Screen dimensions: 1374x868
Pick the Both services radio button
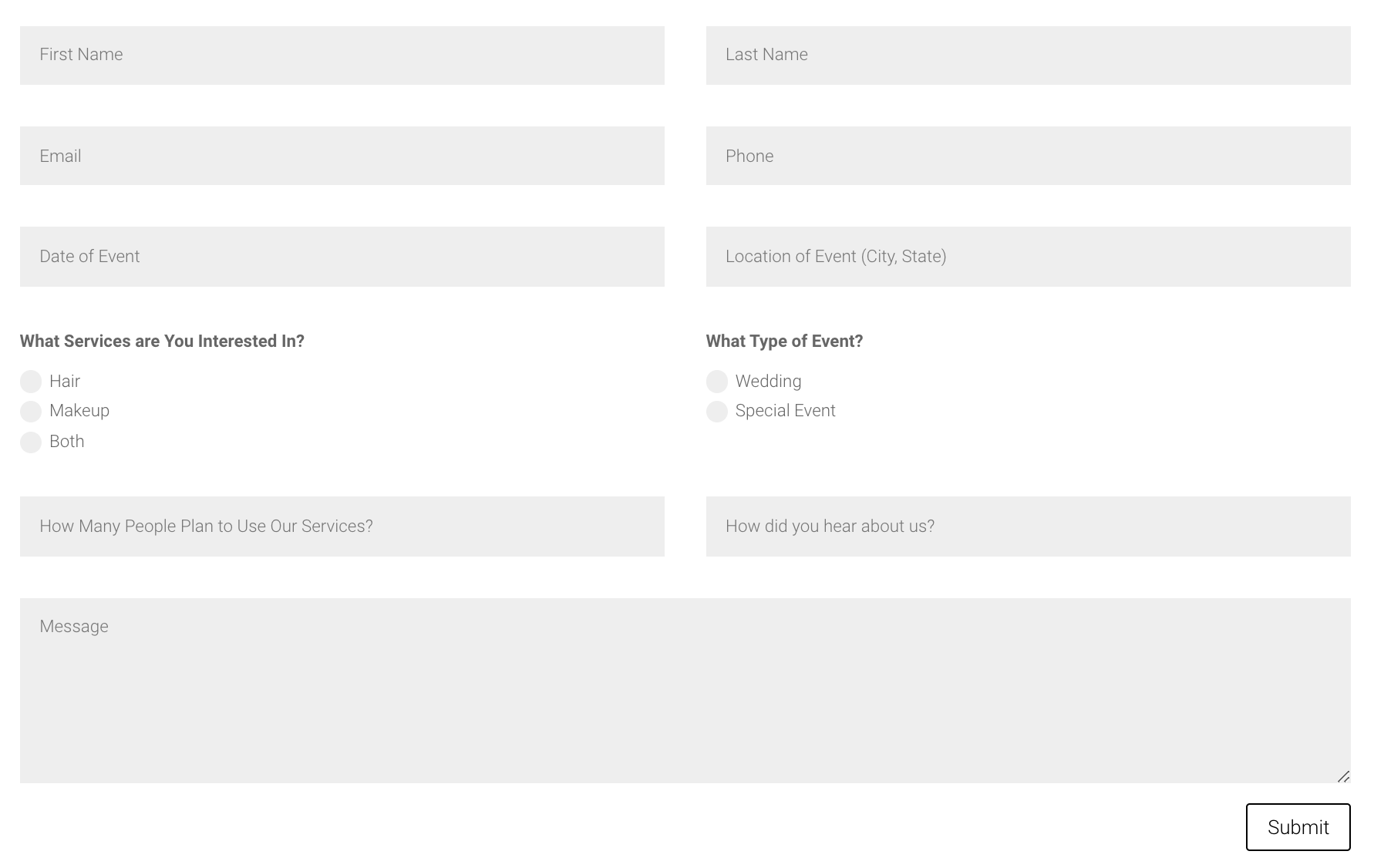[x=31, y=442]
